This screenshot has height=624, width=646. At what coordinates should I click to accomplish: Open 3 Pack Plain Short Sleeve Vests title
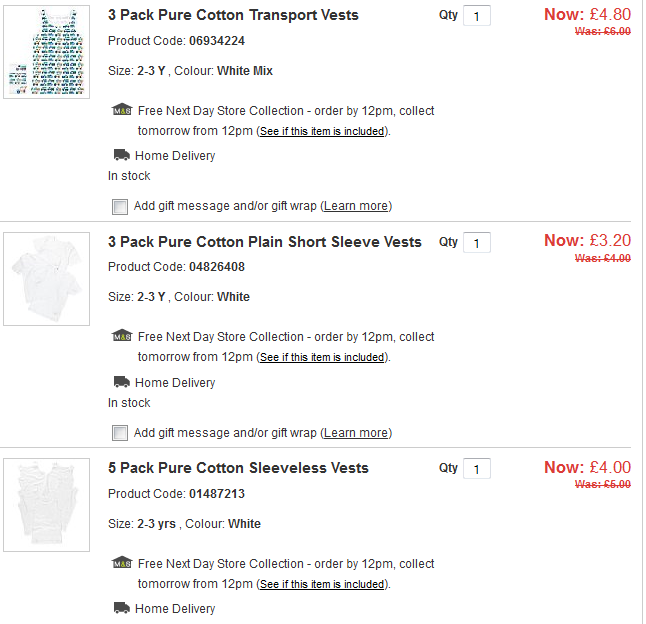tap(265, 242)
